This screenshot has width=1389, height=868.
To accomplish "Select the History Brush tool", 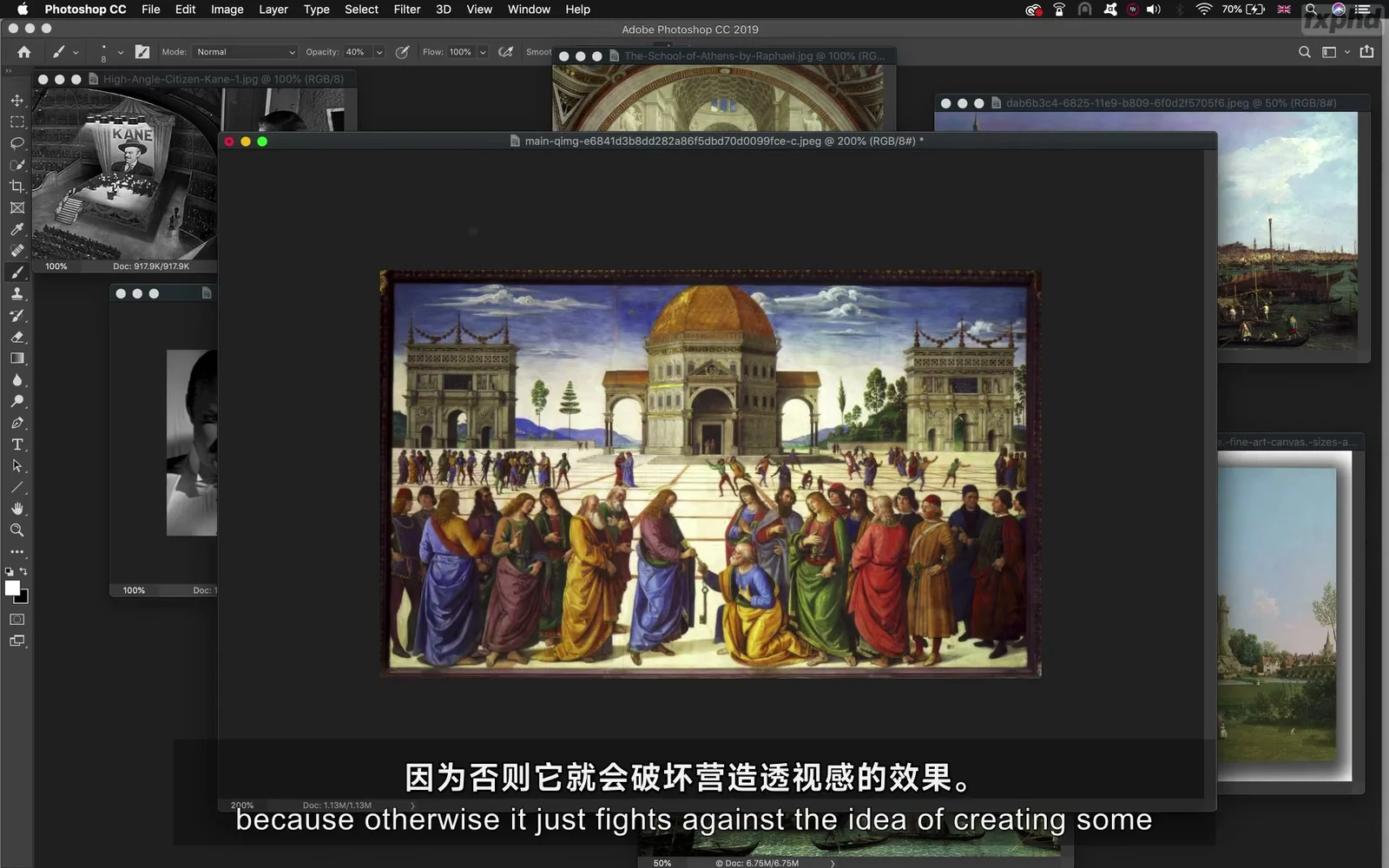I will (x=16, y=315).
